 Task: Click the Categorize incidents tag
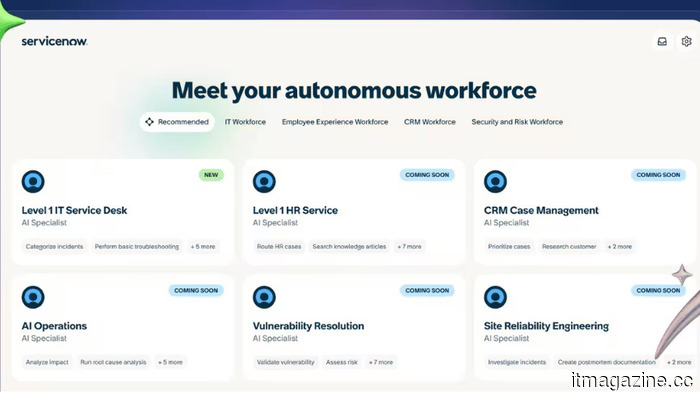[x=54, y=246]
